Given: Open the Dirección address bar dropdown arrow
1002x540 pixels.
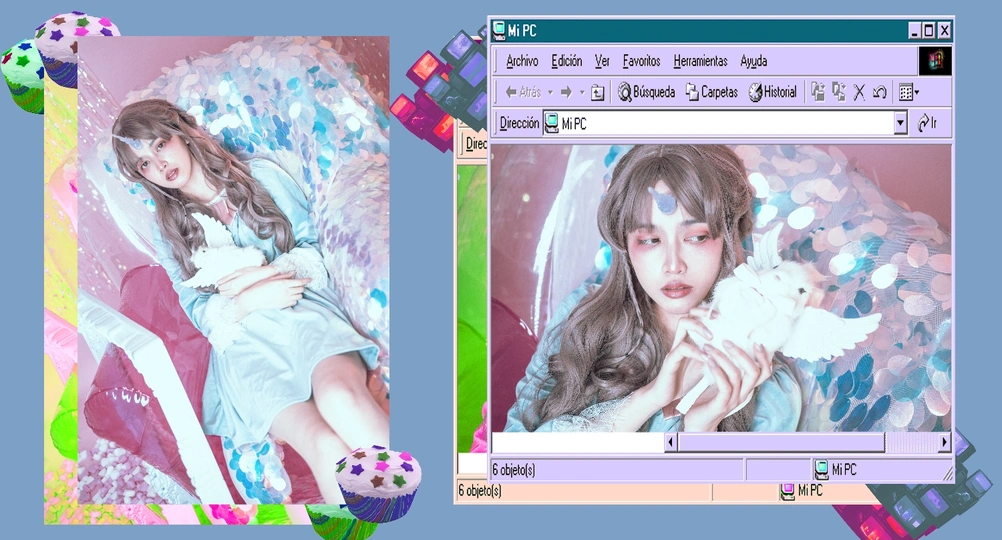Looking at the screenshot, I should (900, 123).
